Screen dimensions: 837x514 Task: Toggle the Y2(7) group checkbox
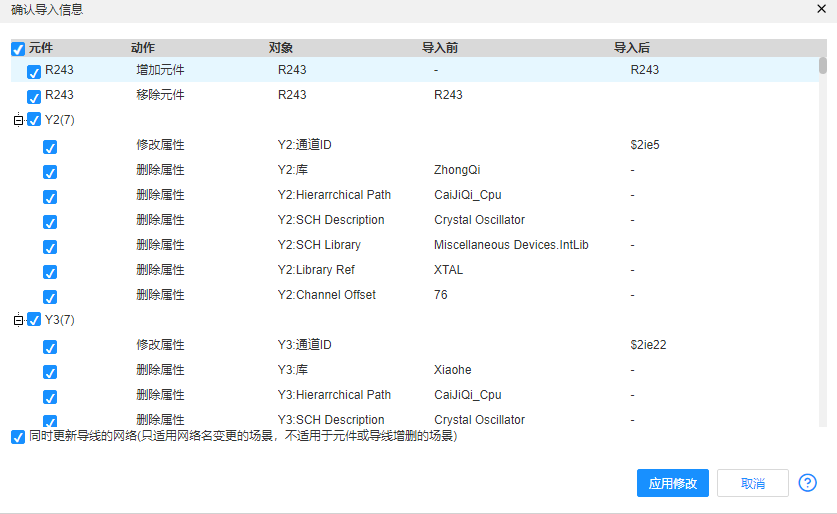coord(34,121)
